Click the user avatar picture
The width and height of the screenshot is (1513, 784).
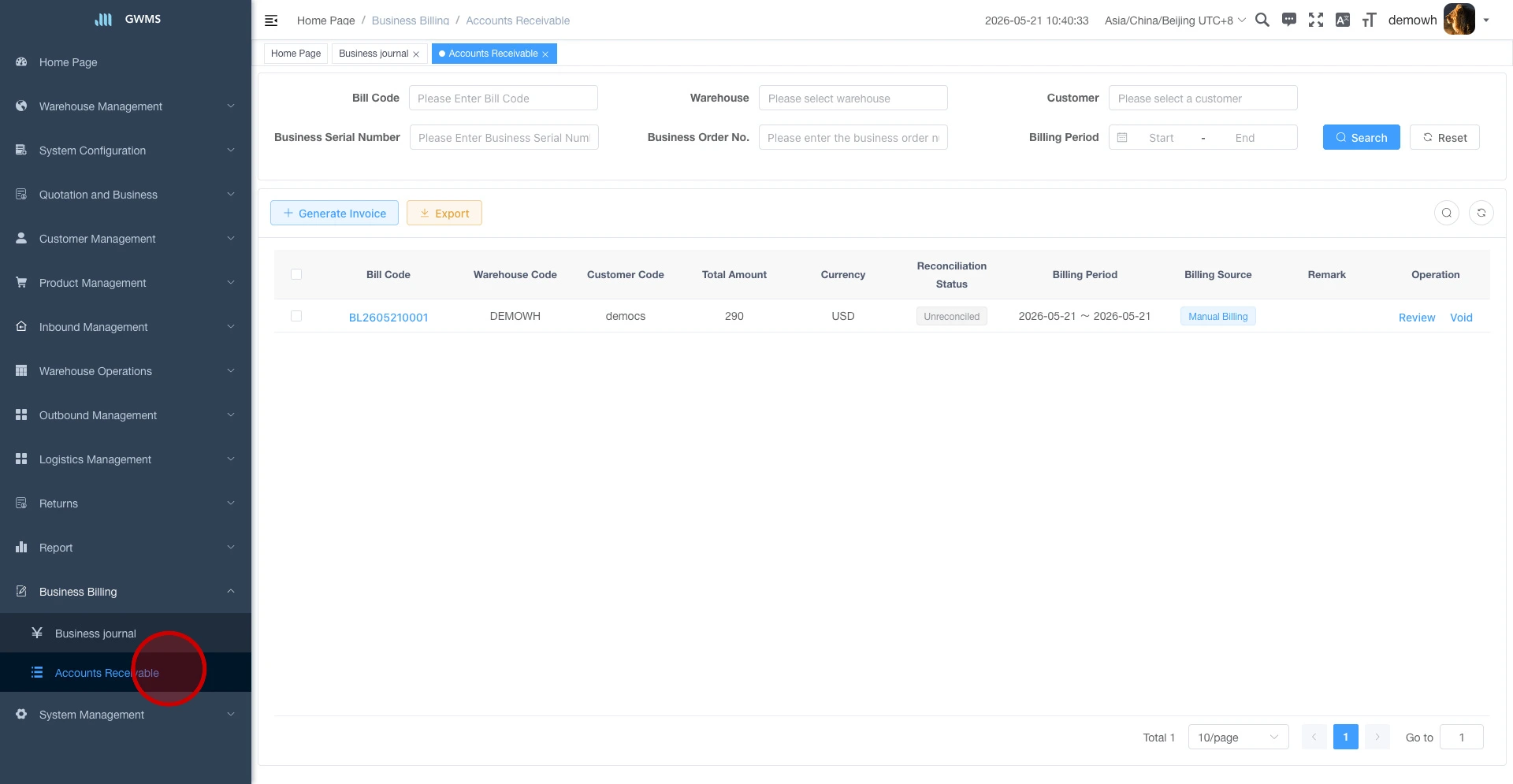point(1459,20)
